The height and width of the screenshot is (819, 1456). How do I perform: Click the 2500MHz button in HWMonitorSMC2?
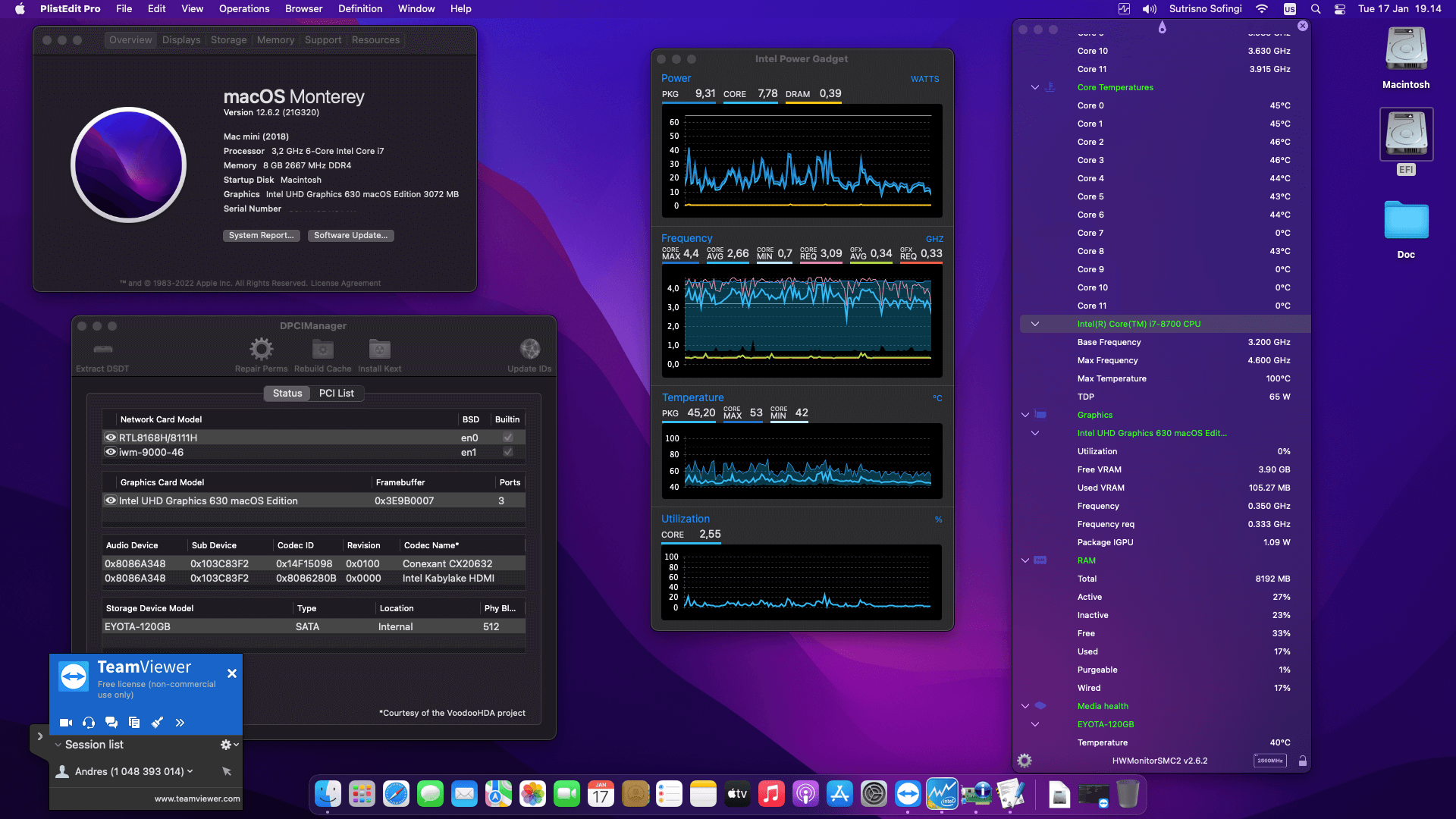(x=1269, y=761)
